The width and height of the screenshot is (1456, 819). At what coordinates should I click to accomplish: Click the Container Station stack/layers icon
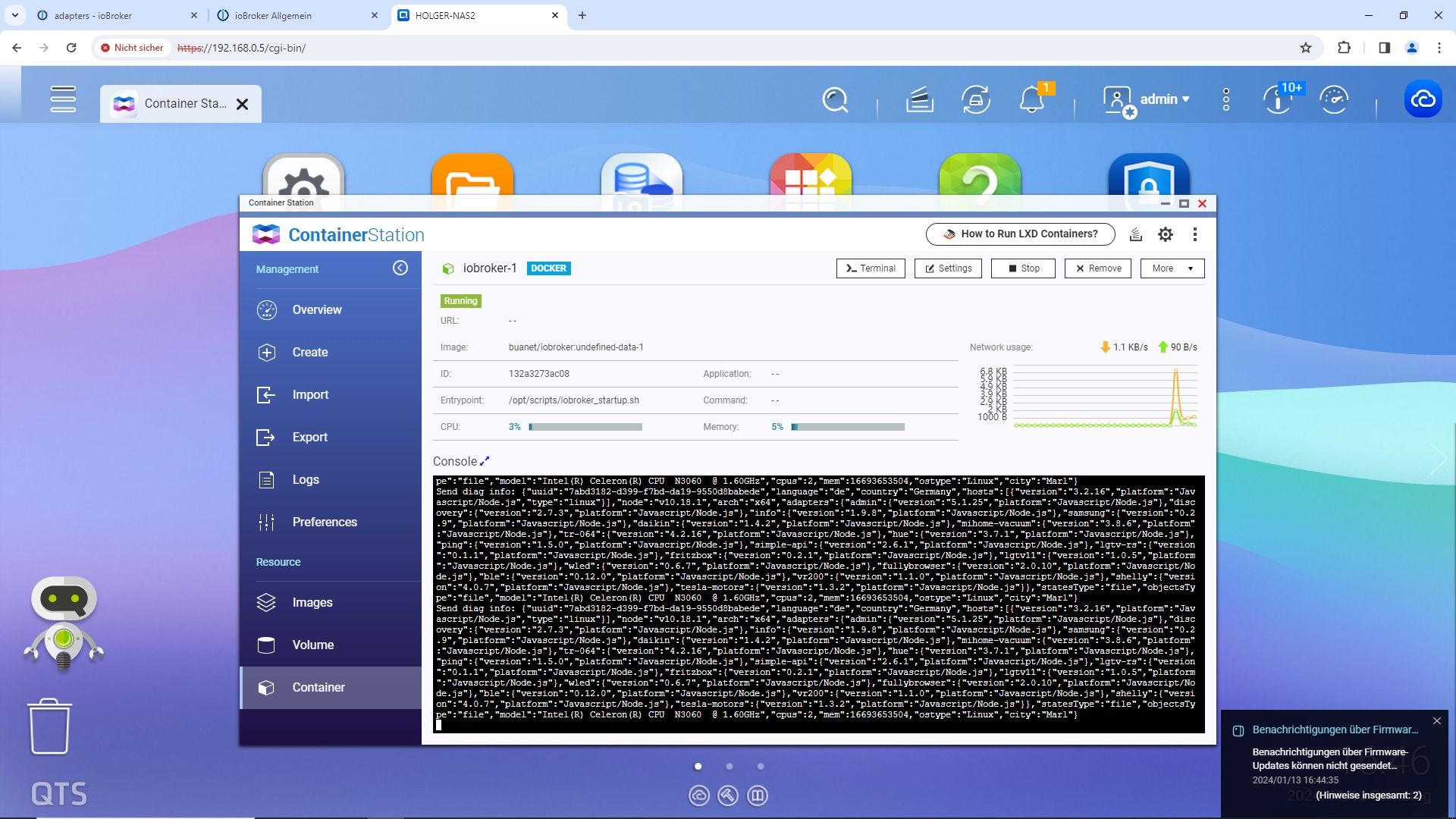click(1136, 234)
